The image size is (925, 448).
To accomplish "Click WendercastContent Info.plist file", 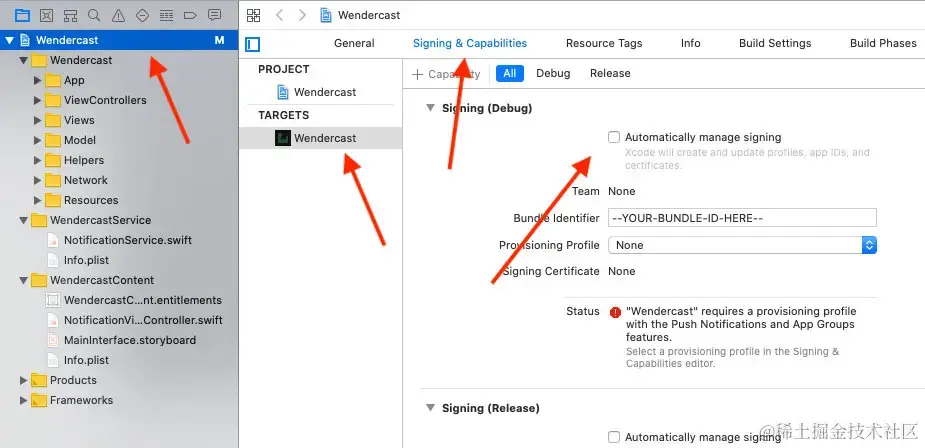I will click(x=86, y=360).
